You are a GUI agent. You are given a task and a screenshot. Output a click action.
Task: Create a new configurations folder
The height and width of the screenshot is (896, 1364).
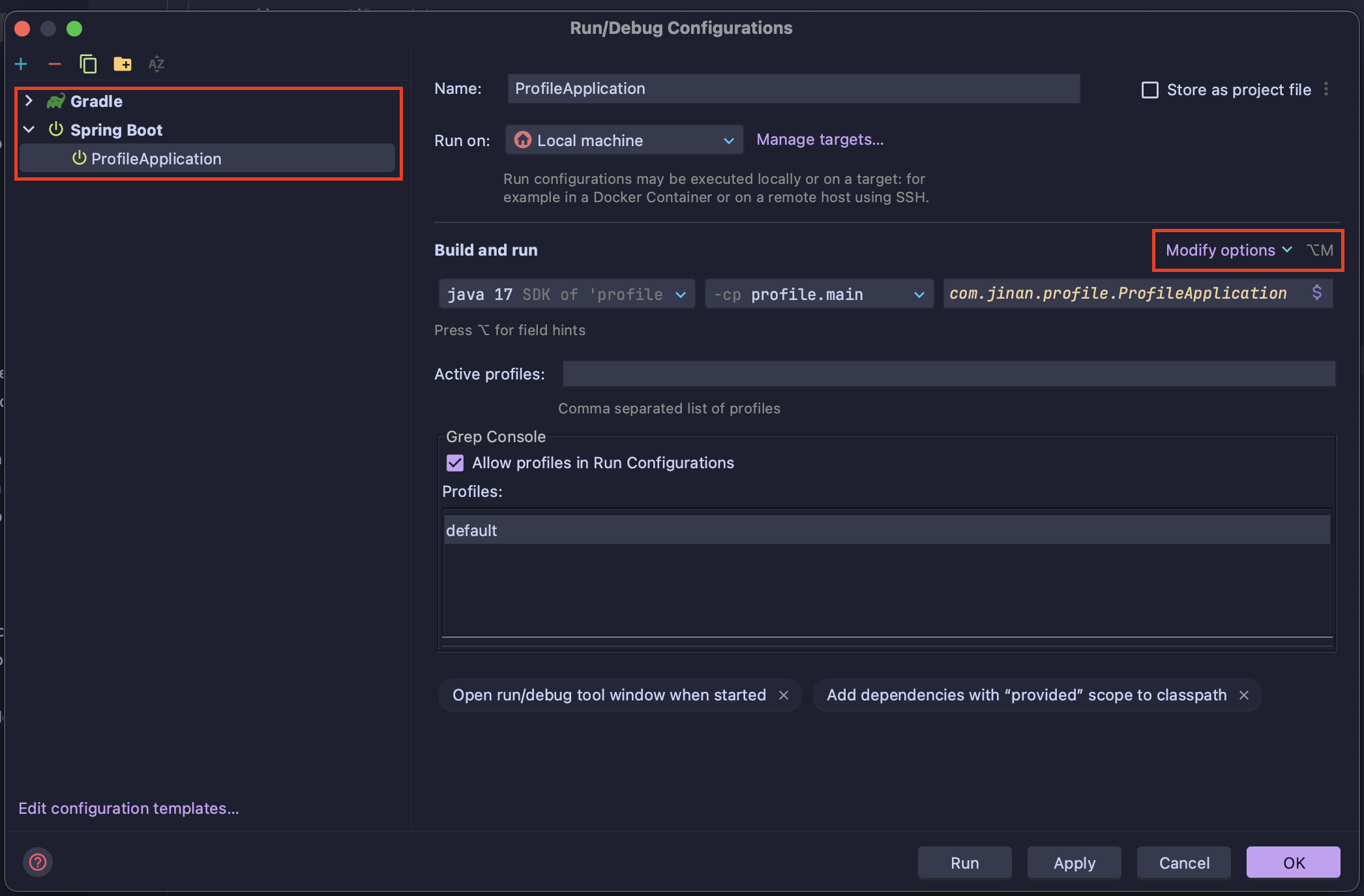click(x=123, y=63)
